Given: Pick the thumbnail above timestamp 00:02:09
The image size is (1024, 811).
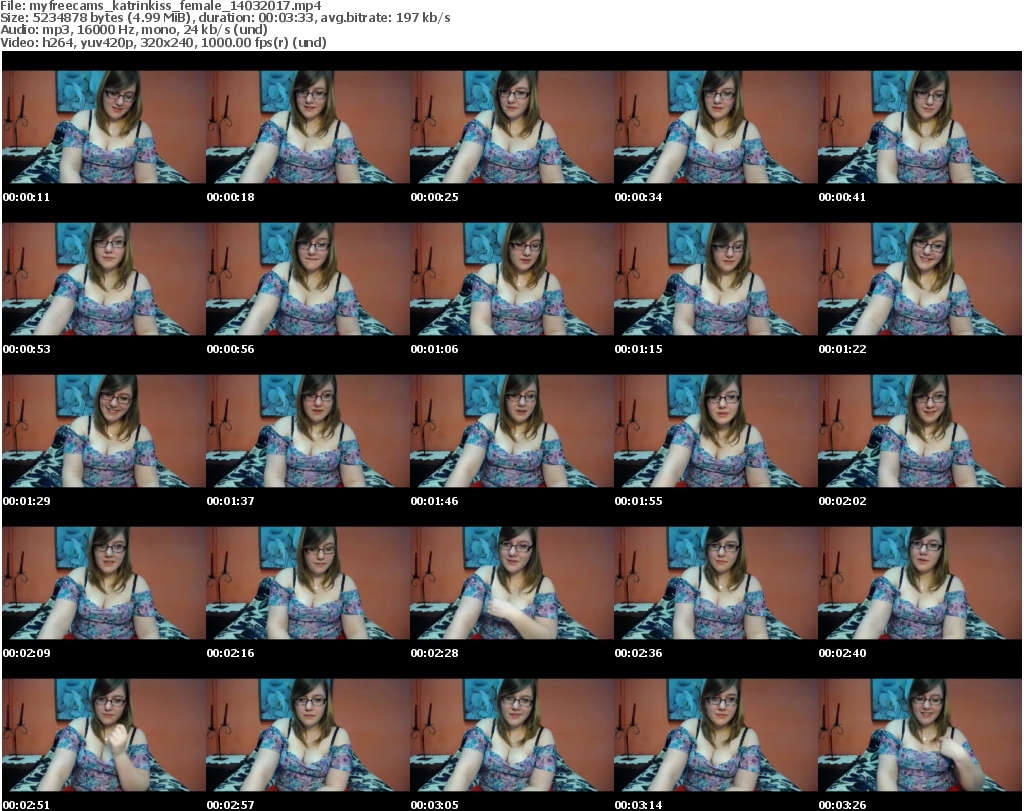Looking at the screenshot, I should coord(104,583).
